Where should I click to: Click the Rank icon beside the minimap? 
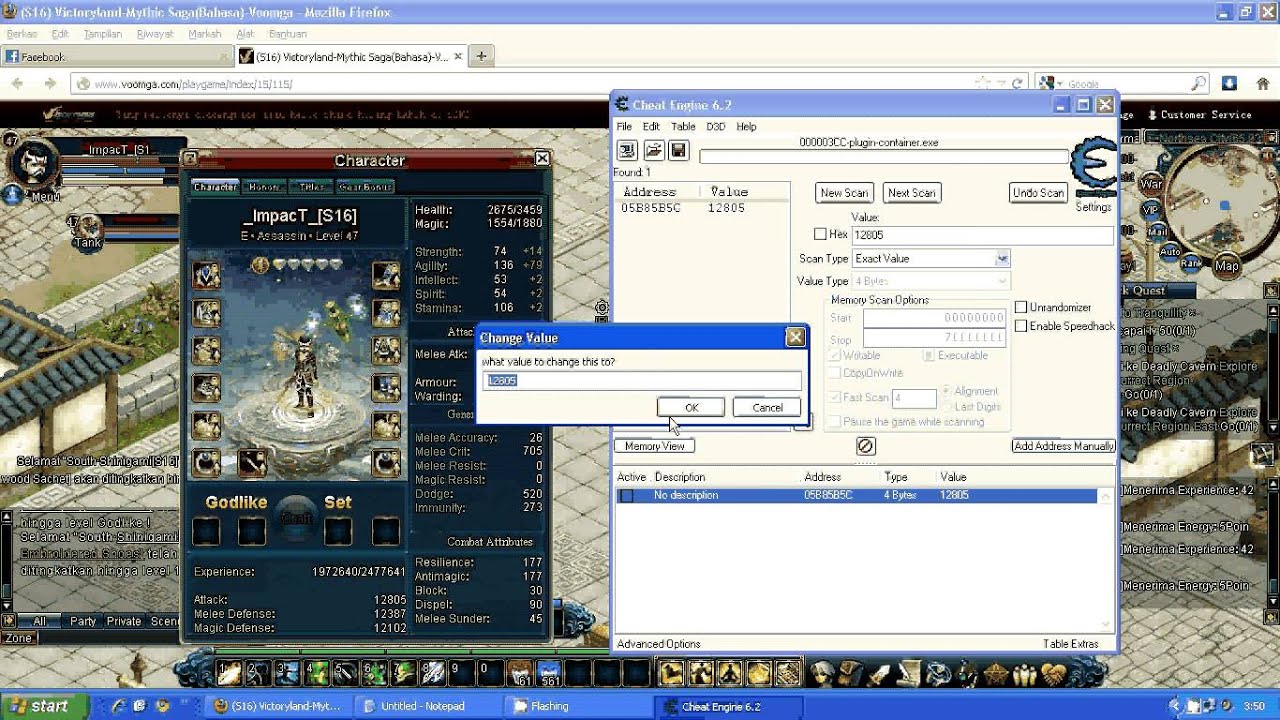(x=1191, y=262)
